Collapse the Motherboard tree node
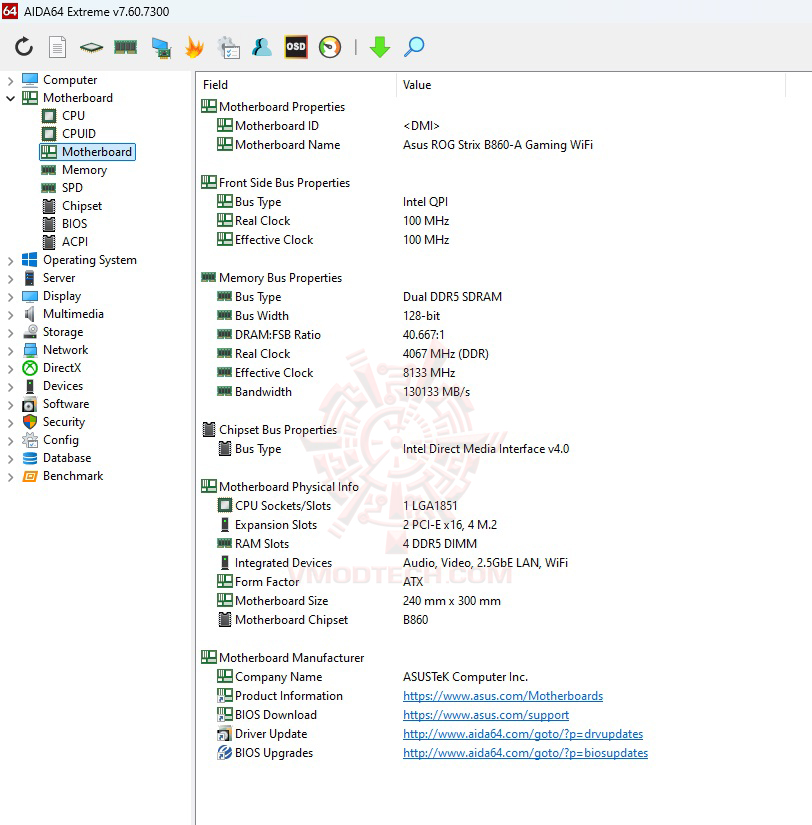This screenshot has height=825, width=812. [10, 98]
